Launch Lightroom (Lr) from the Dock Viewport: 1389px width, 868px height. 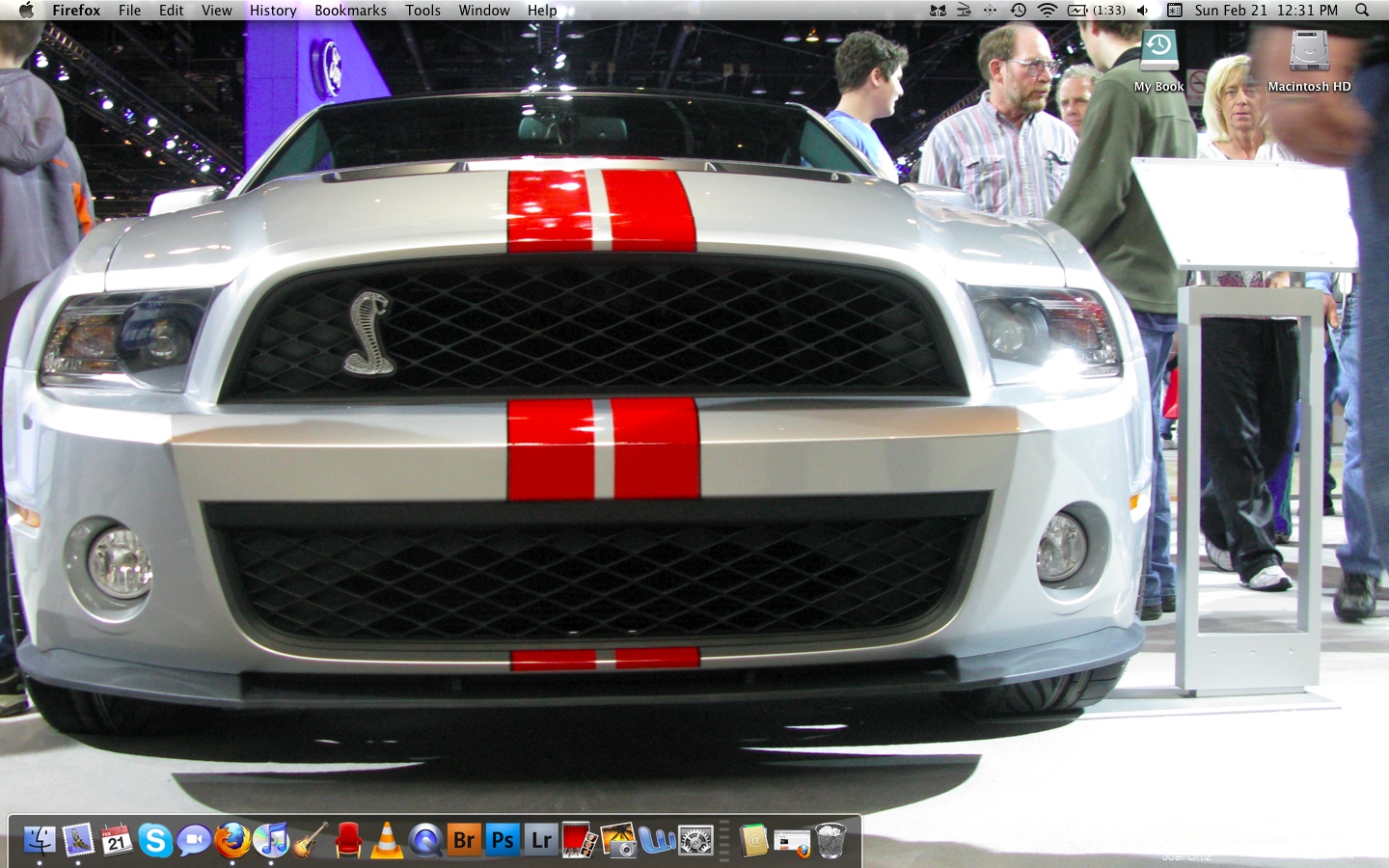click(541, 840)
